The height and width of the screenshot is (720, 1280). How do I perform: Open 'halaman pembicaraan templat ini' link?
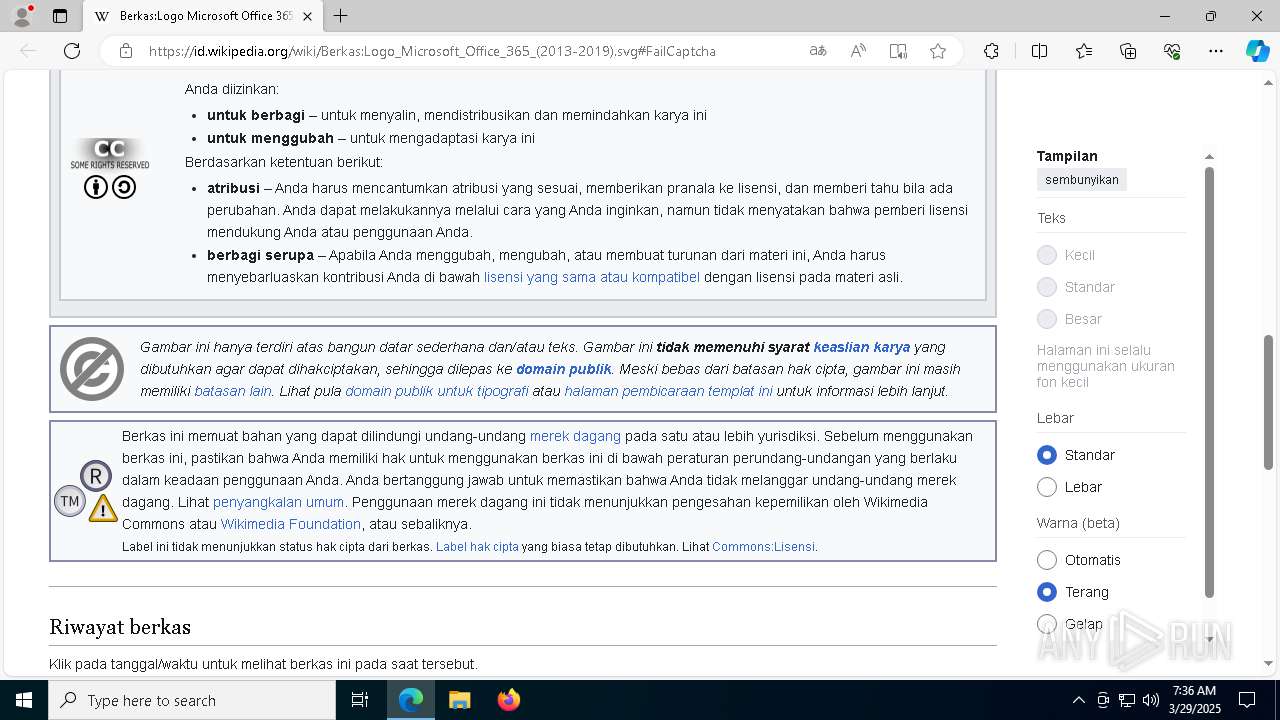[668, 391]
